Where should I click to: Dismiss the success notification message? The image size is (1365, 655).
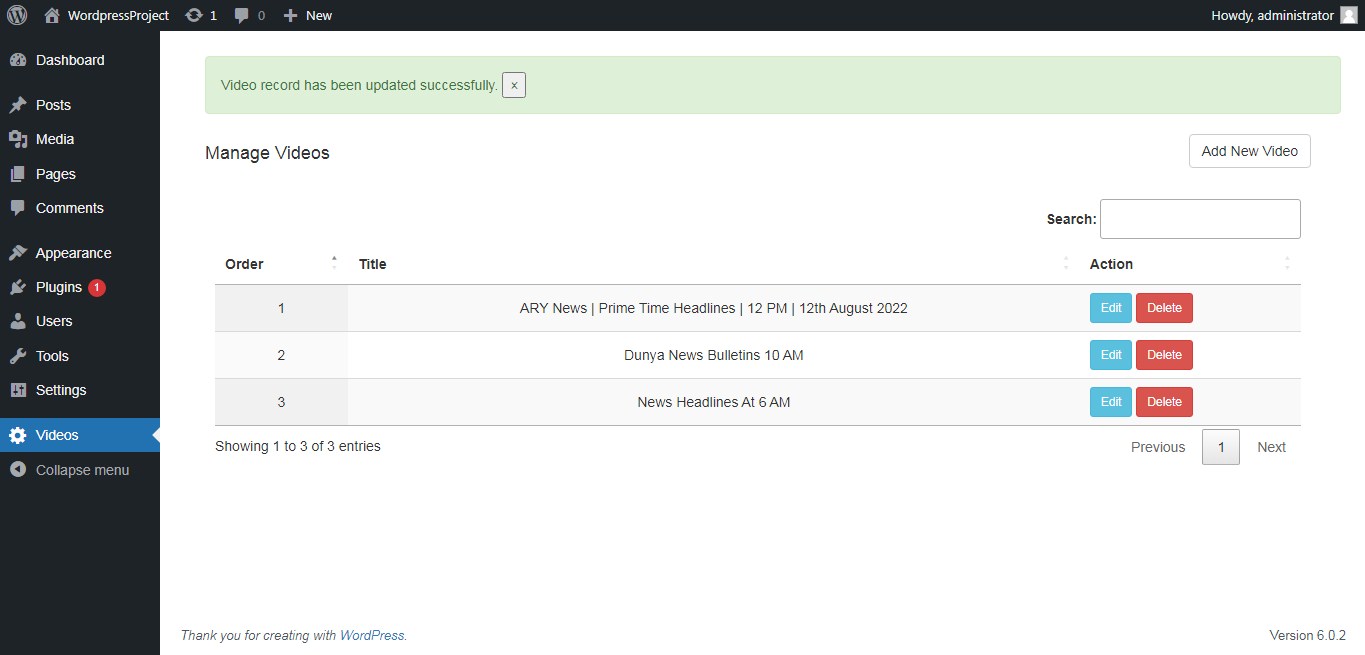[x=514, y=85]
